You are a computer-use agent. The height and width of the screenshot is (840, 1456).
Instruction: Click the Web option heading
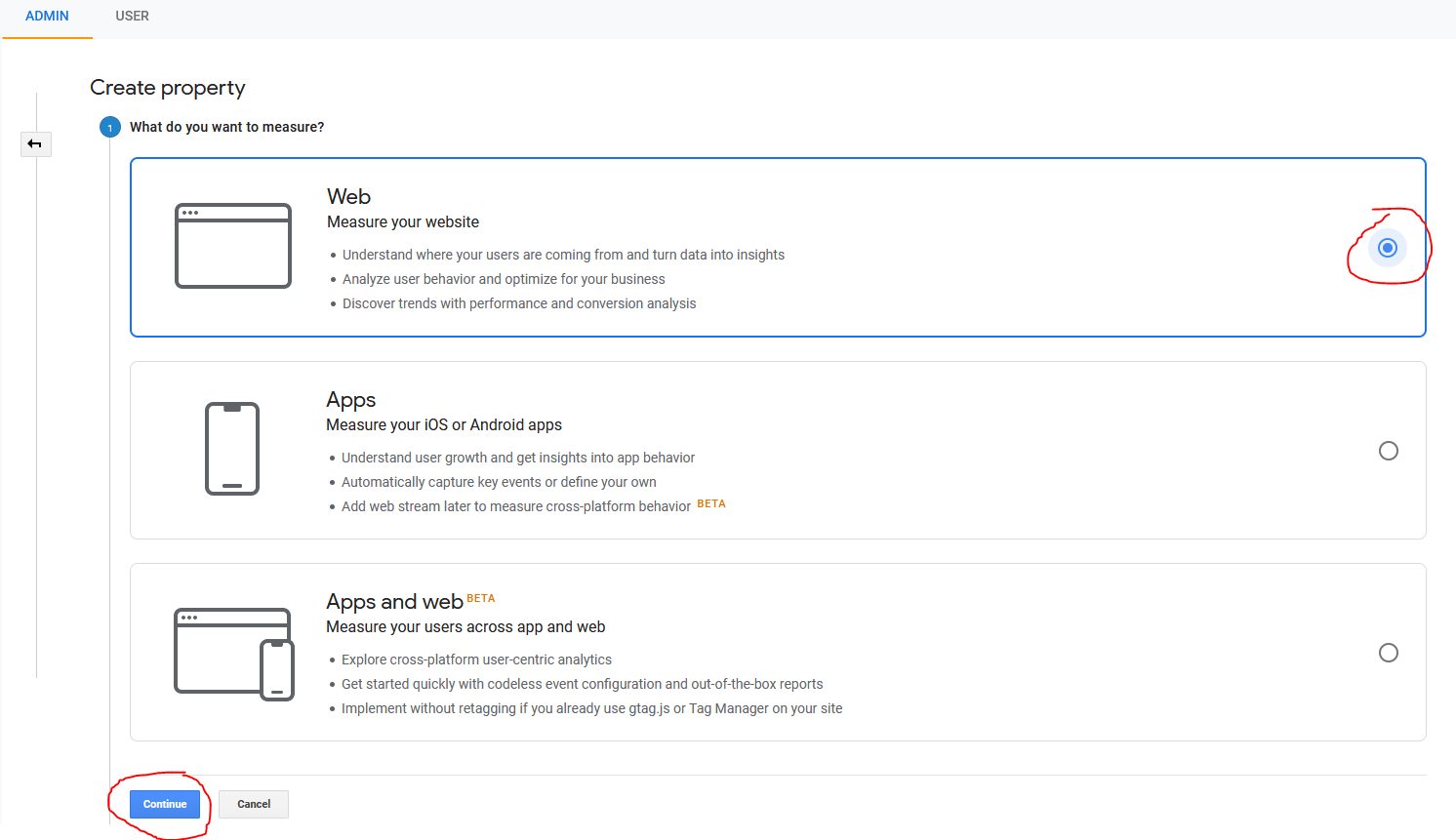[x=348, y=197]
